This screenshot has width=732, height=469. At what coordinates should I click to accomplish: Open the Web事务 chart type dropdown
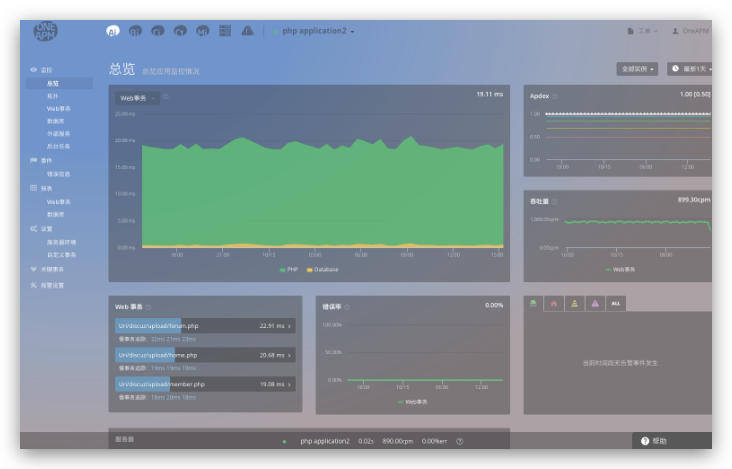pos(137,98)
